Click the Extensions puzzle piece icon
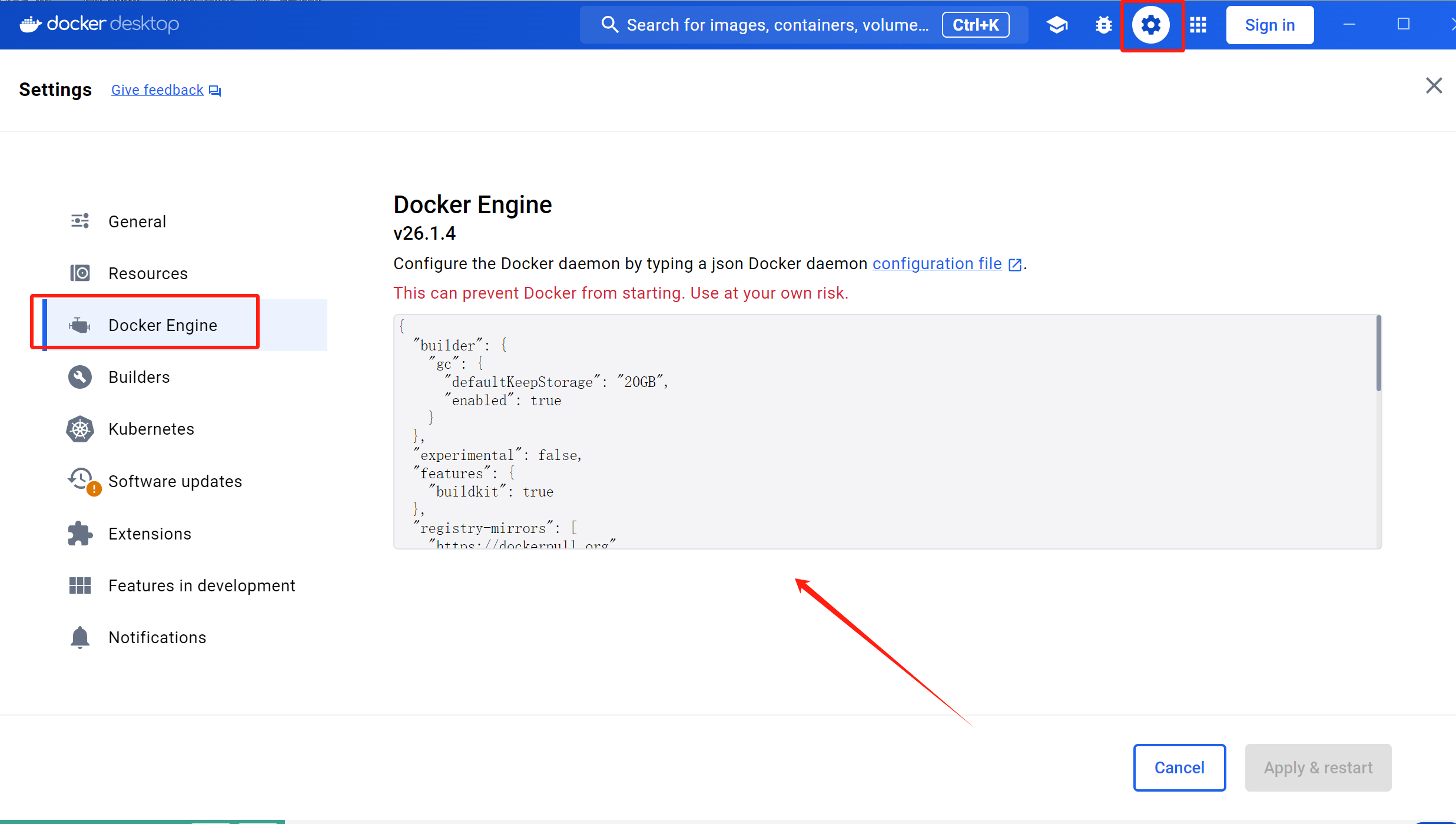Image resolution: width=1456 pixels, height=824 pixels. [80, 534]
